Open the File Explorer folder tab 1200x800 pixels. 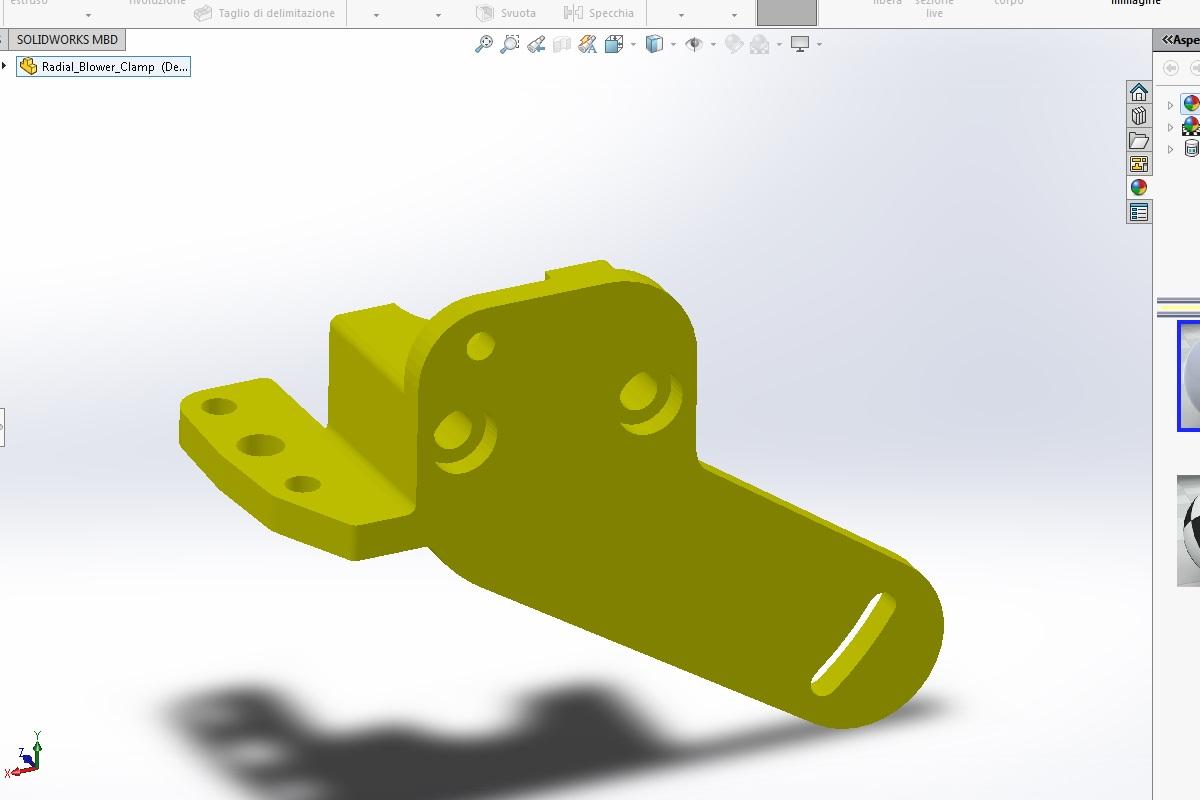click(1138, 140)
